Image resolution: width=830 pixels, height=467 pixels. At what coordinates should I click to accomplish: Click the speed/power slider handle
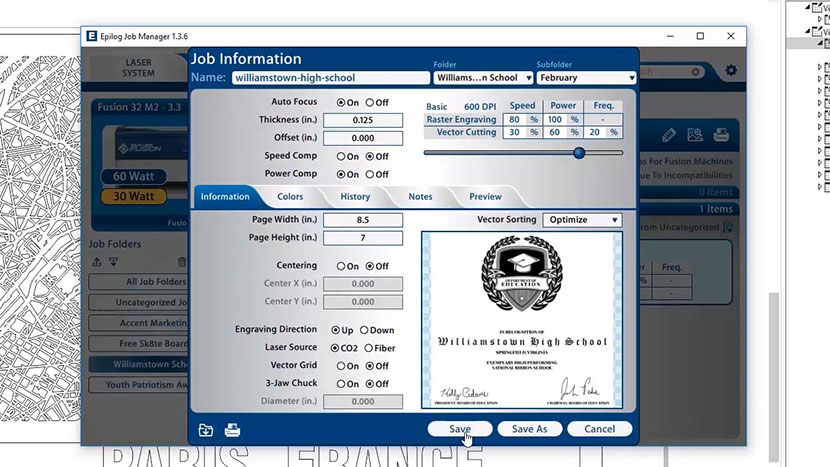pos(579,153)
